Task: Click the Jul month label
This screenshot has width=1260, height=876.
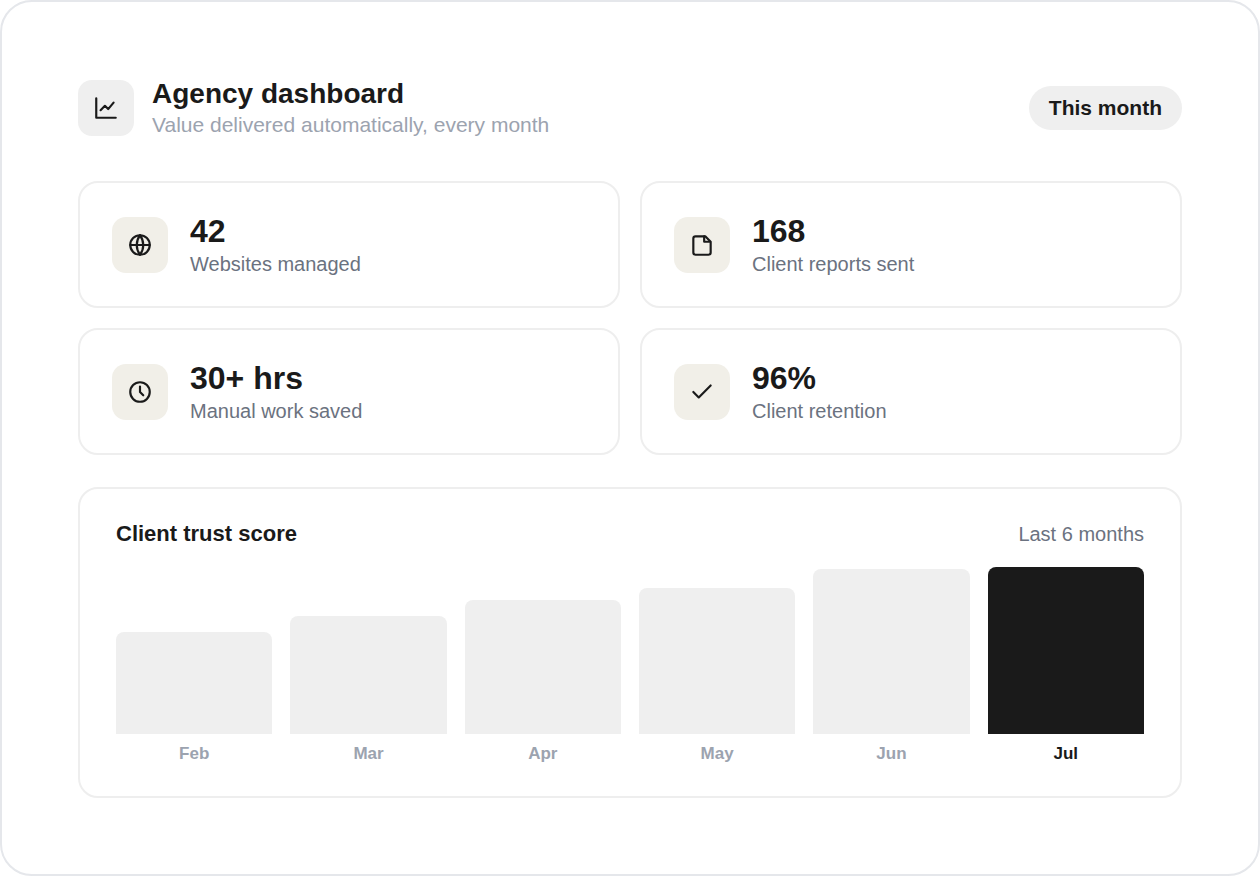Action: click(1066, 753)
